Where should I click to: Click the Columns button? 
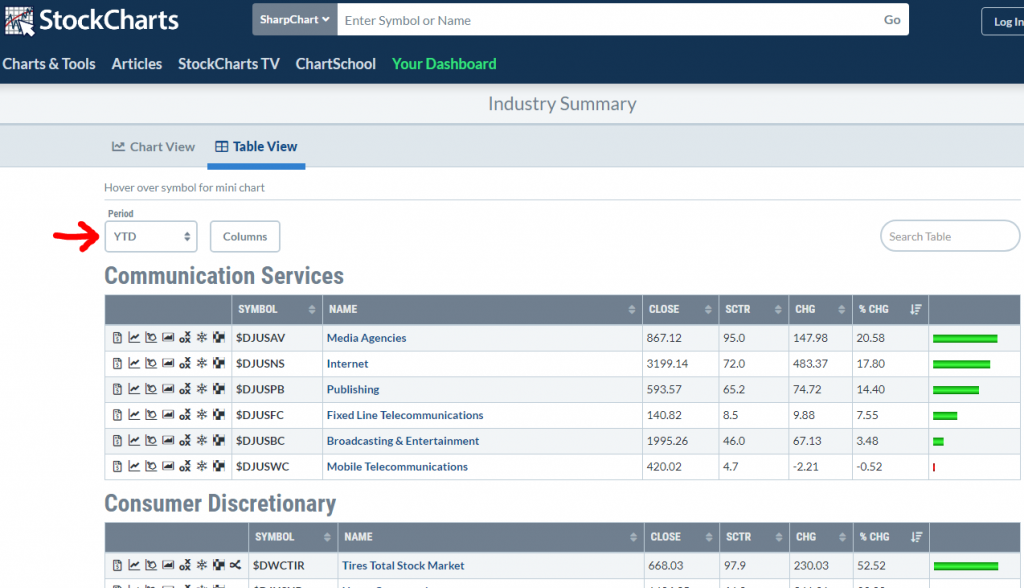point(245,237)
